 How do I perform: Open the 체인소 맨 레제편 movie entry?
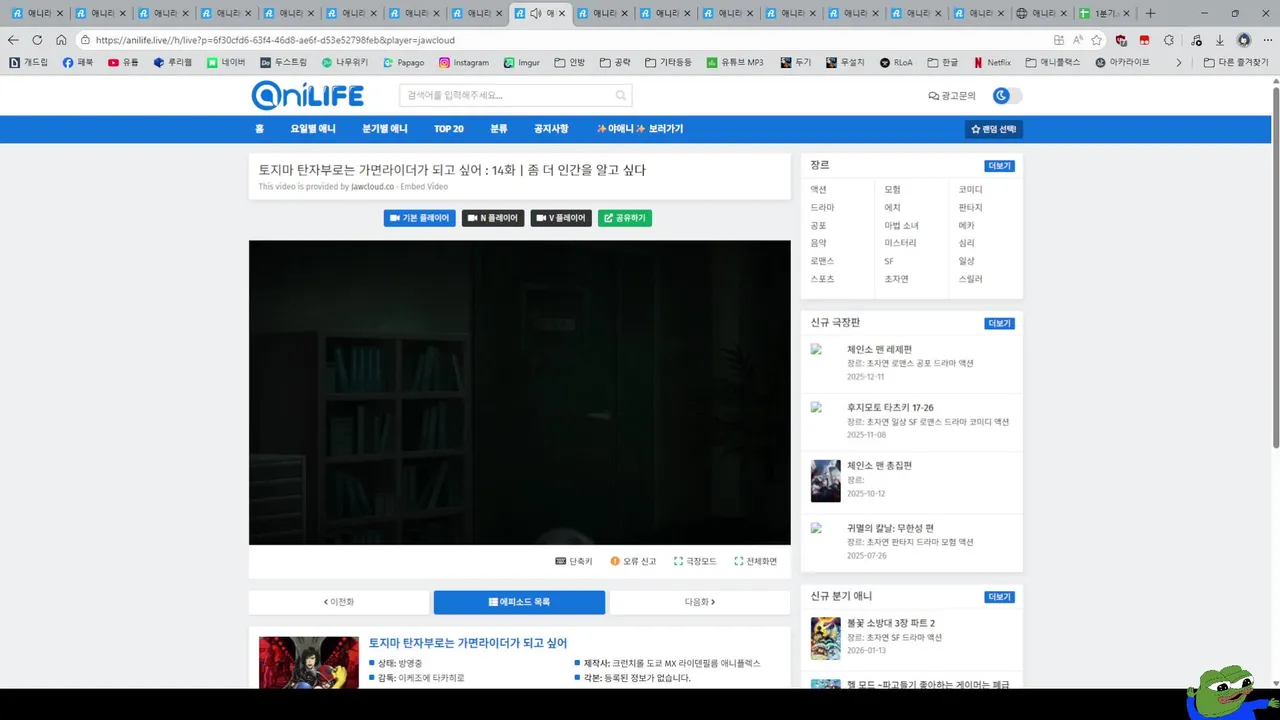pyautogui.click(x=880, y=349)
